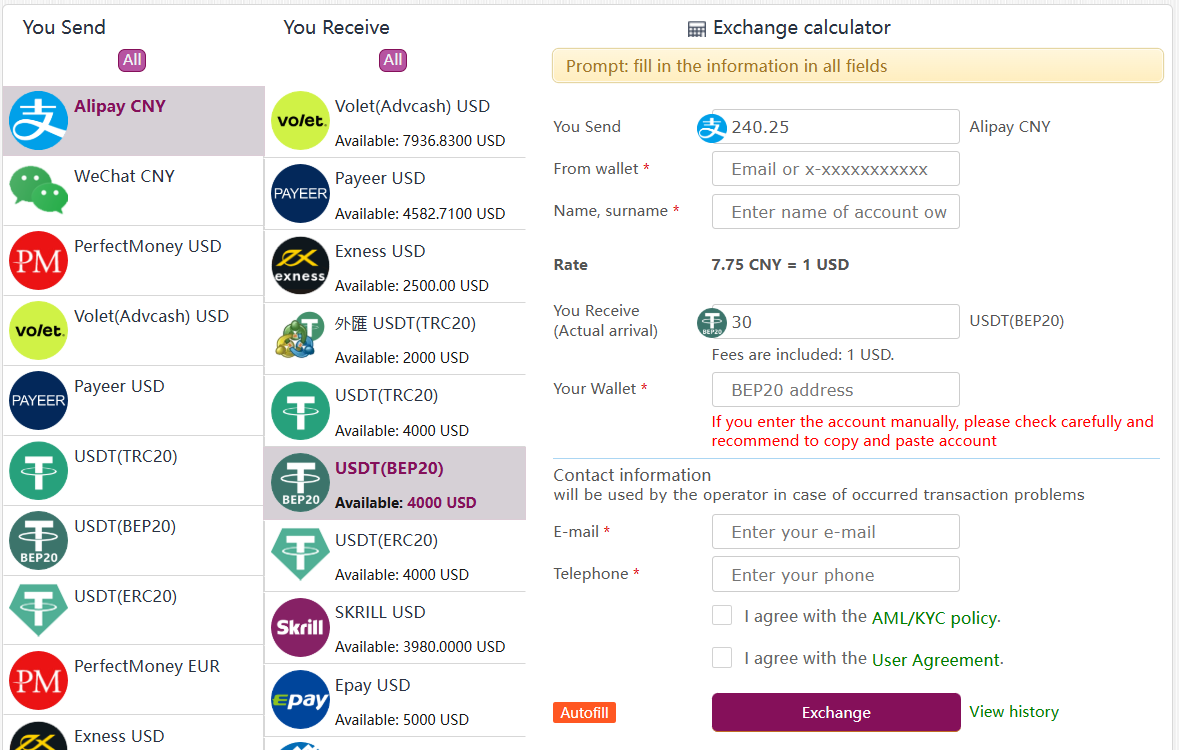Pick the PerfectMoney EUR icon to send

tap(38, 680)
